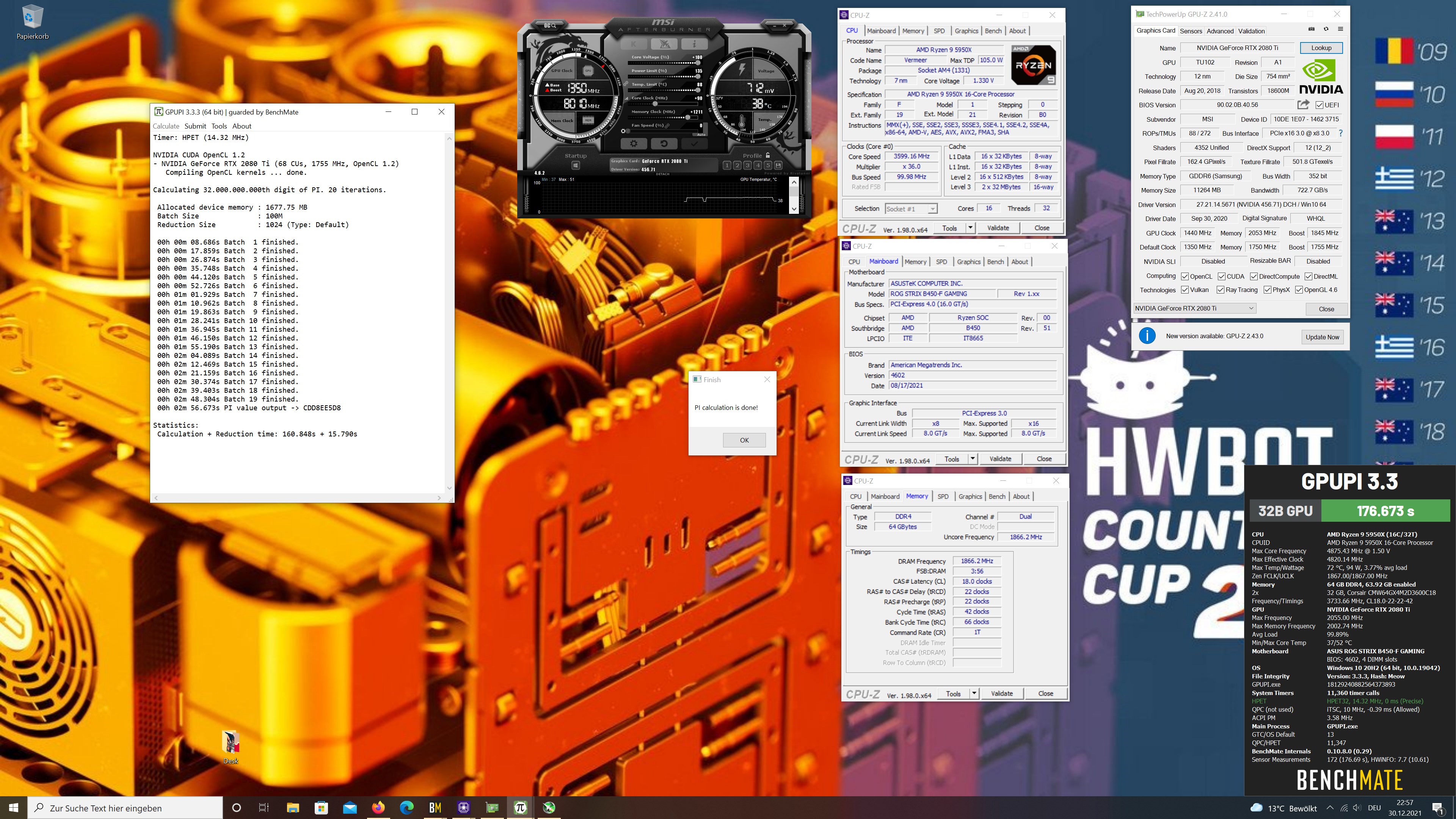Click the Afterburner graph scroll-down arrow
The image size is (1456, 819).
[x=794, y=209]
